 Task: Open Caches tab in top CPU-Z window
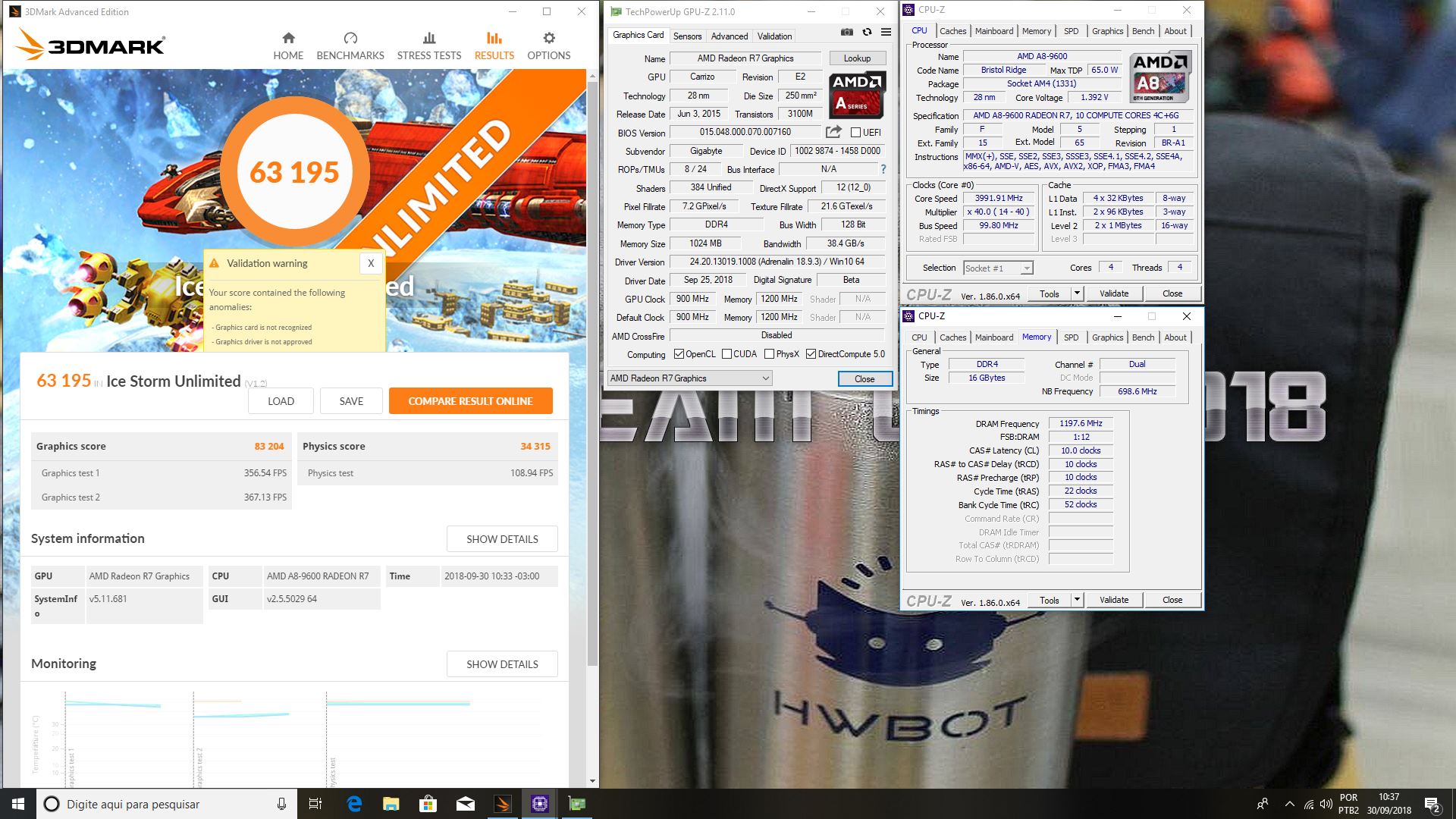click(952, 31)
